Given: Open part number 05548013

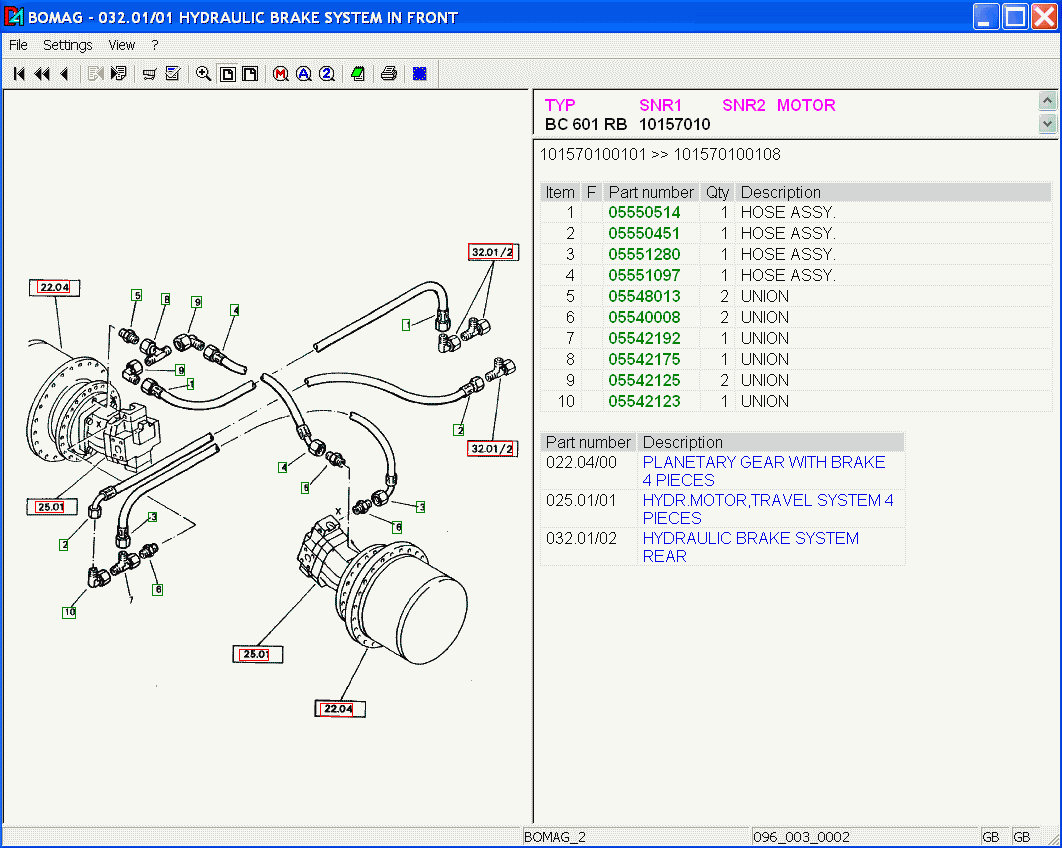Looking at the screenshot, I should (644, 297).
